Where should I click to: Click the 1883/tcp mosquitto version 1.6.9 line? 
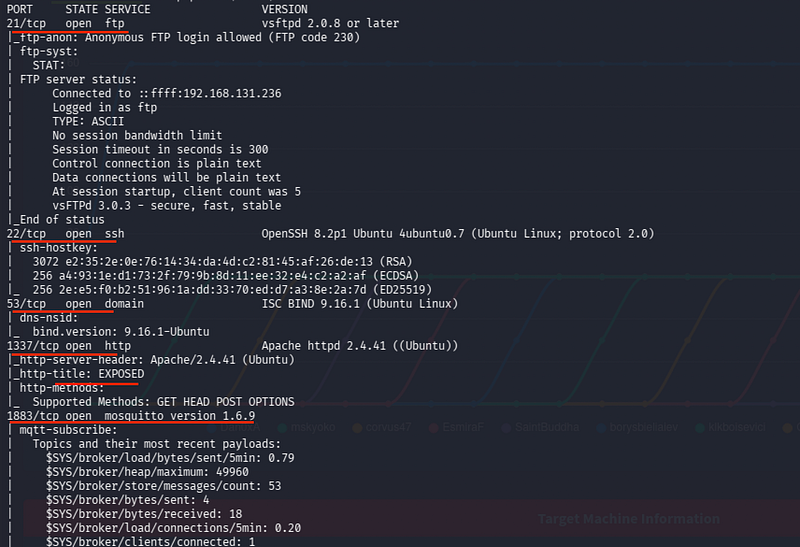click(x=131, y=416)
